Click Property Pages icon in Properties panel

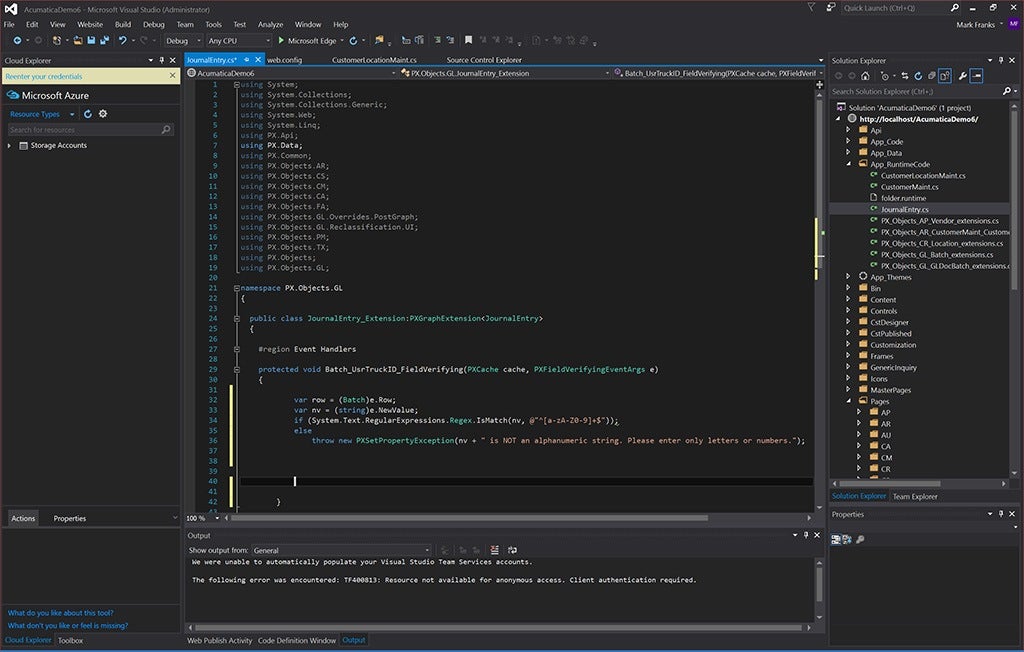(x=860, y=539)
